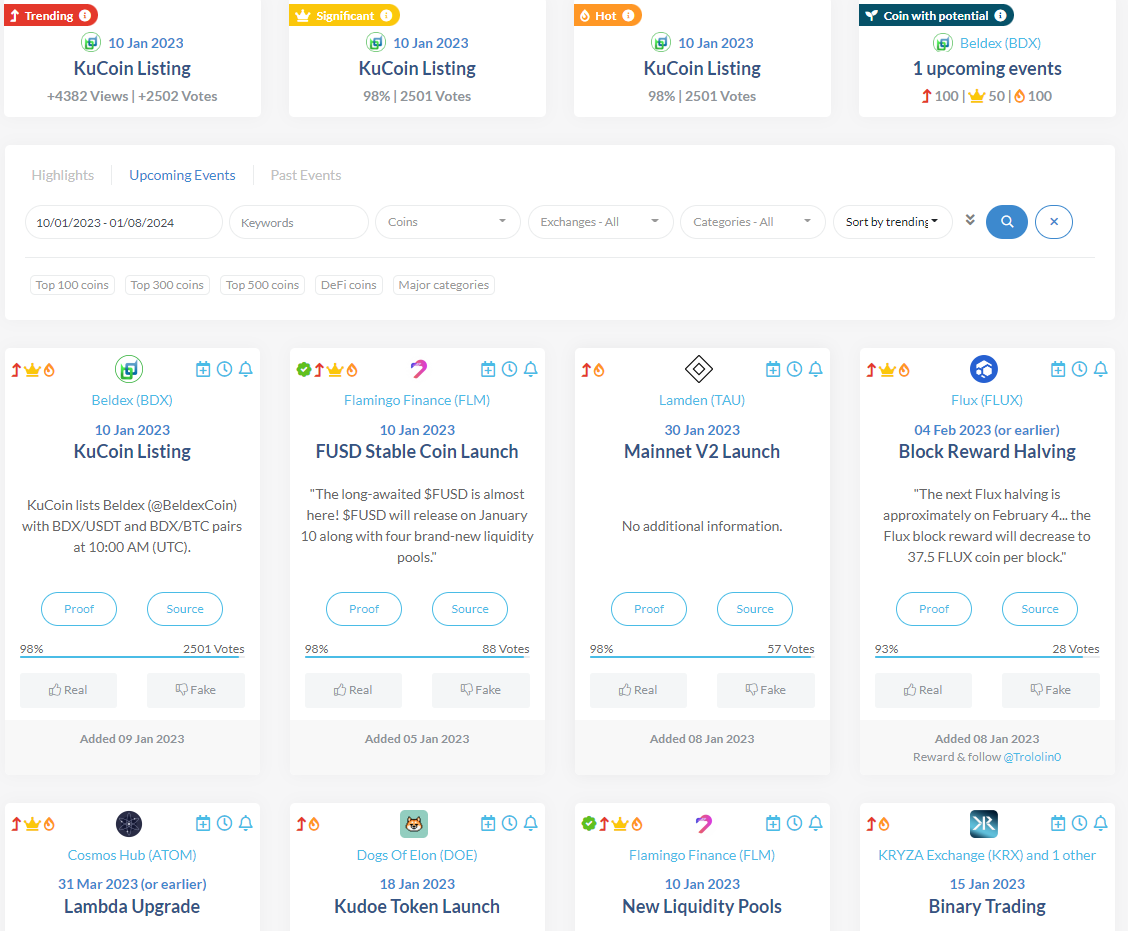Screen dimensions: 1128x931
Task: Click clock icon on Dogs Of Elon card
Action: tap(509, 823)
